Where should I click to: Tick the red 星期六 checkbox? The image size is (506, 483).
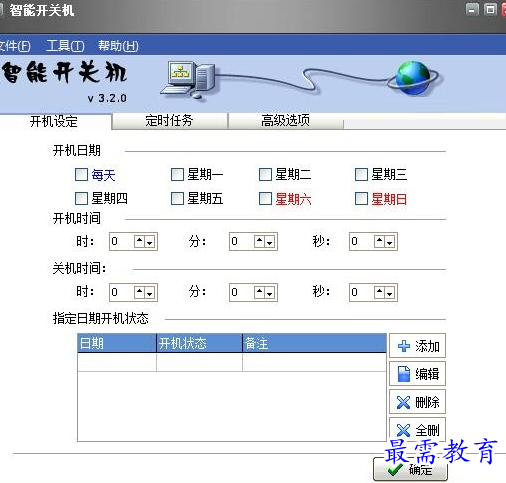265,198
